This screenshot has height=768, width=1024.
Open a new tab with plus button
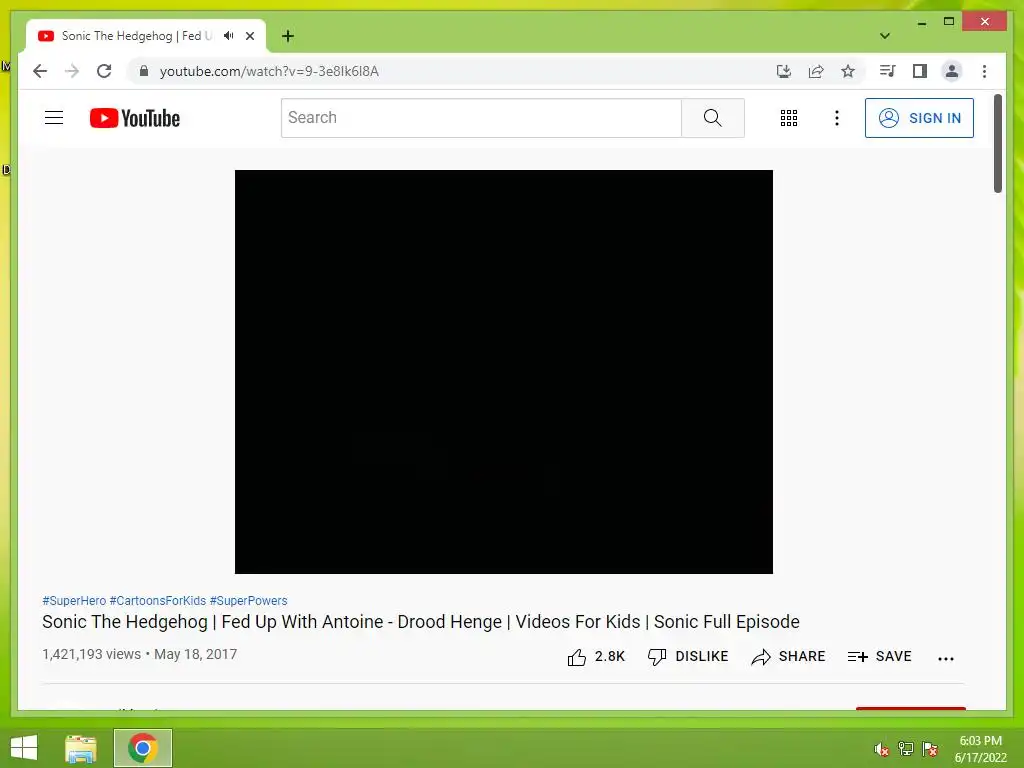(x=287, y=36)
